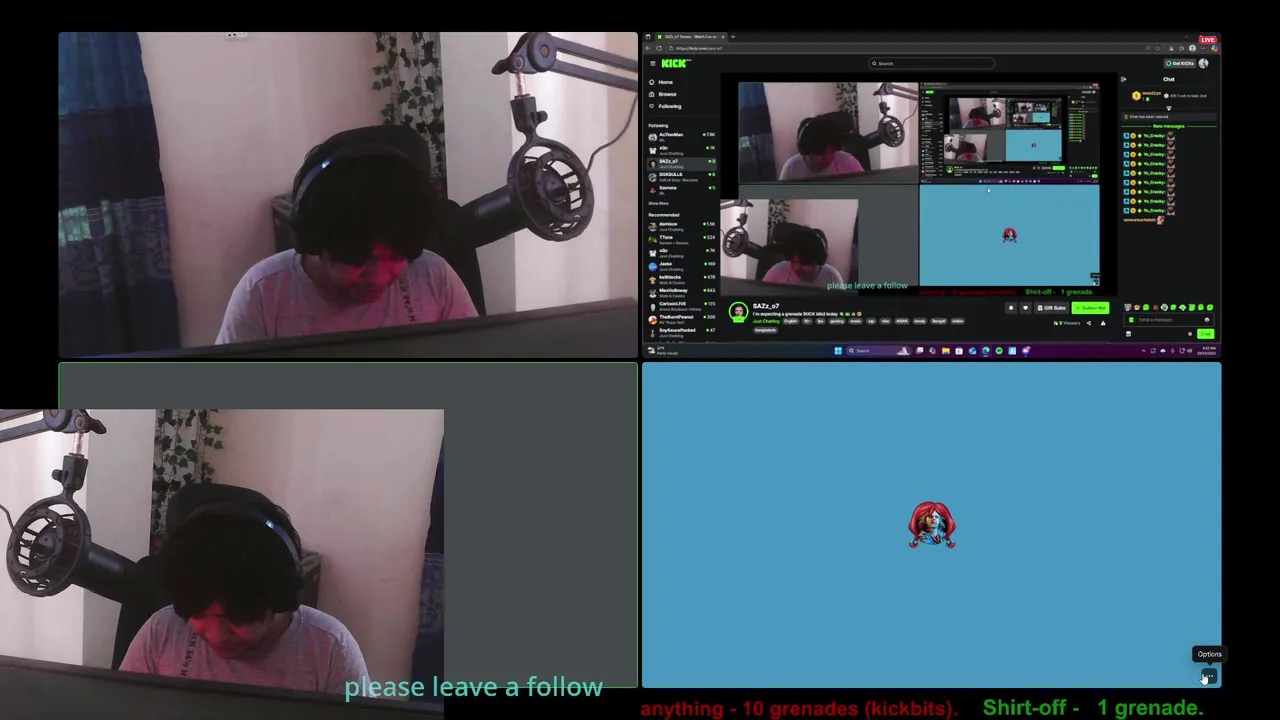The image size is (1280, 720).
Task: Click the green KICK logo
Action: pyautogui.click(x=674, y=63)
